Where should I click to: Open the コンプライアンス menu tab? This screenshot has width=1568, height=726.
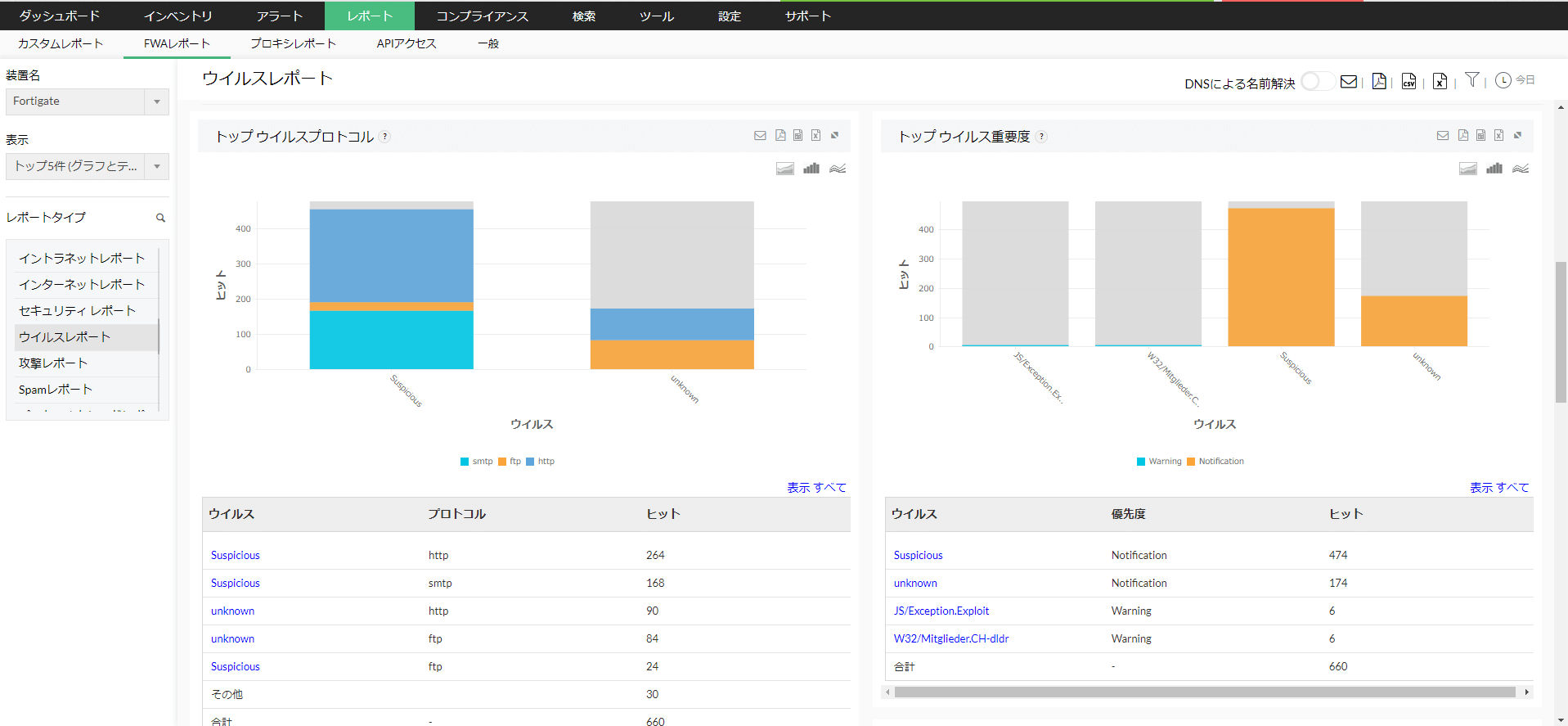(482, 16)
